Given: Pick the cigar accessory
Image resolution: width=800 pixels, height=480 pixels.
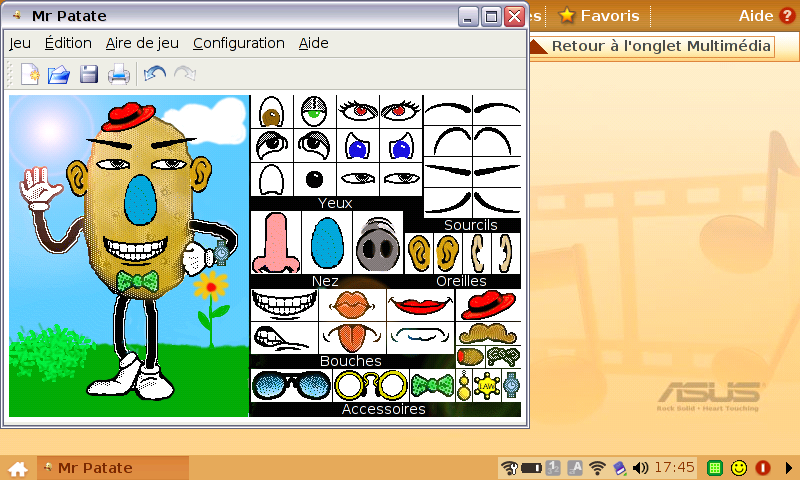Looking at the screenshot, I should [470, 357].
